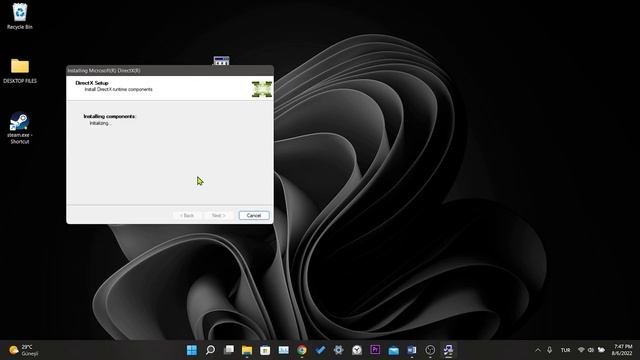Open Microsoft Word from the taskbar
Viewport: 640px width, 360px height.
pyautogui.click(x=412, y=350)
